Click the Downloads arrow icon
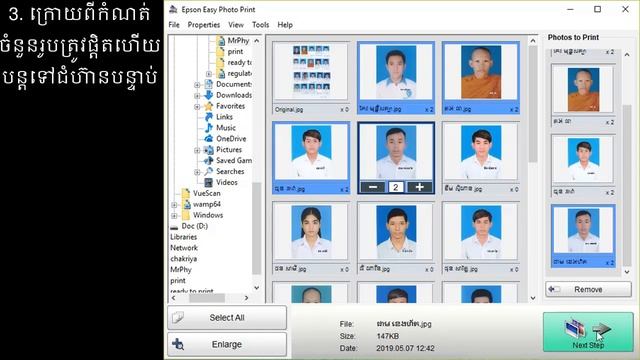The image size is (640, 360). click(x=209, y=95)
